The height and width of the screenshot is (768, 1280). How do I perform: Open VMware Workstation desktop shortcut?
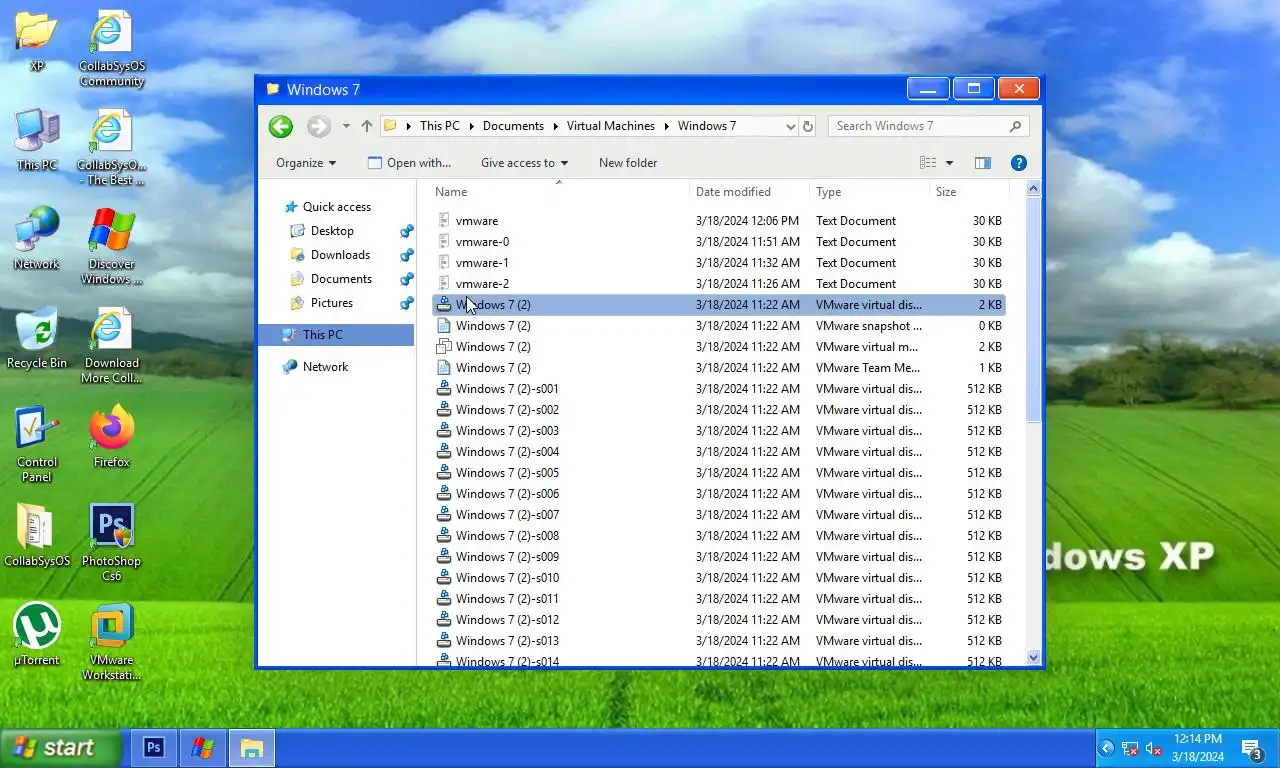(x=111, y=642)
